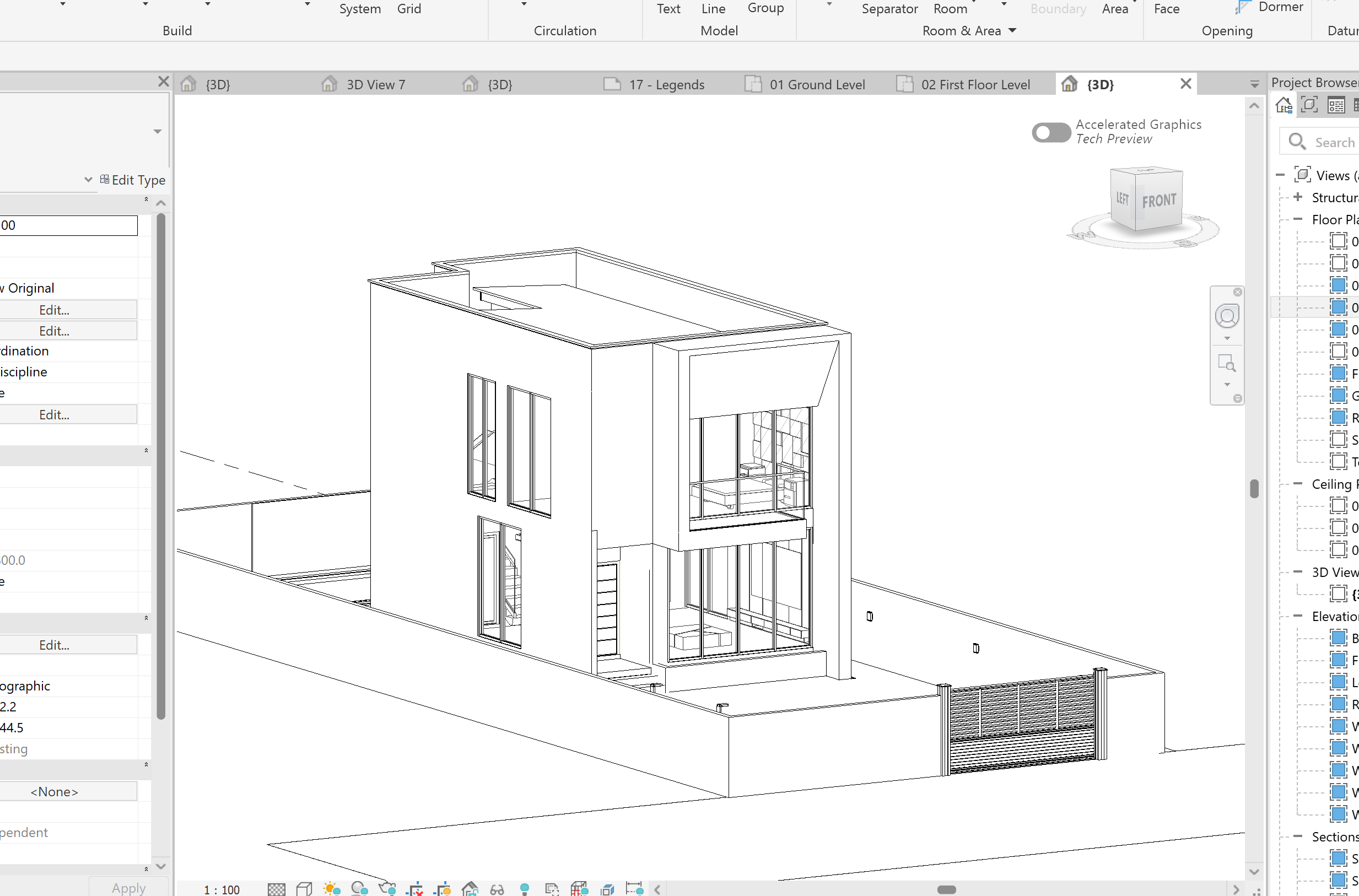The image size is (1359, 896).
Task: Toggle Sun Path icon in view bar
Action: click(x=331, y=889)
